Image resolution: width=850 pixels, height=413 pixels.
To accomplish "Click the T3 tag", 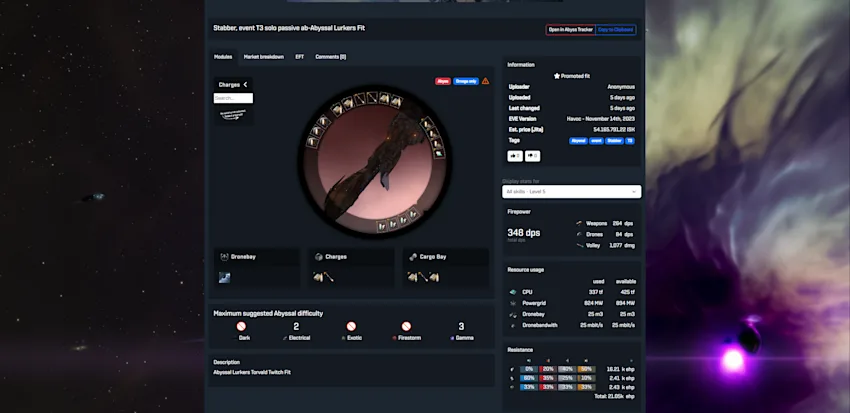I will [x=630, y=141].
